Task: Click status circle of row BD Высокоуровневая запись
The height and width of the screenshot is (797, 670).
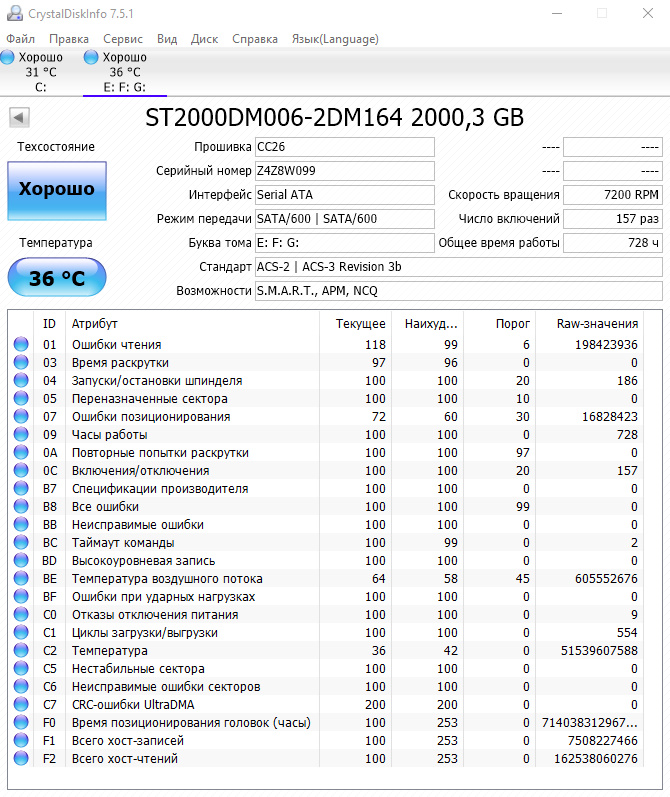Action: click(x=21, y=560)
